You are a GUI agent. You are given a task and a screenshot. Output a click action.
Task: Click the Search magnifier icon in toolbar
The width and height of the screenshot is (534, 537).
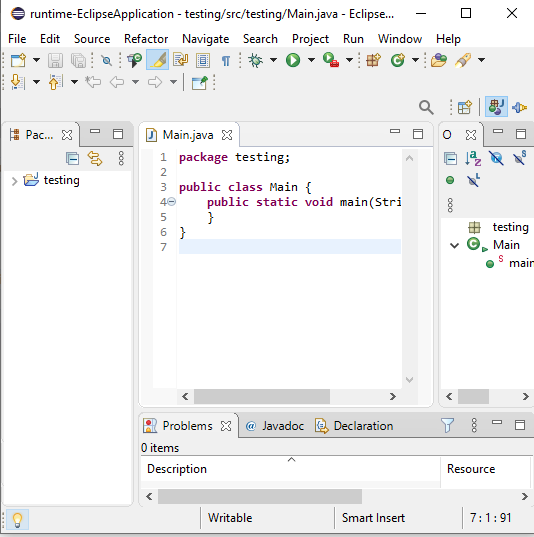[426, 108]
